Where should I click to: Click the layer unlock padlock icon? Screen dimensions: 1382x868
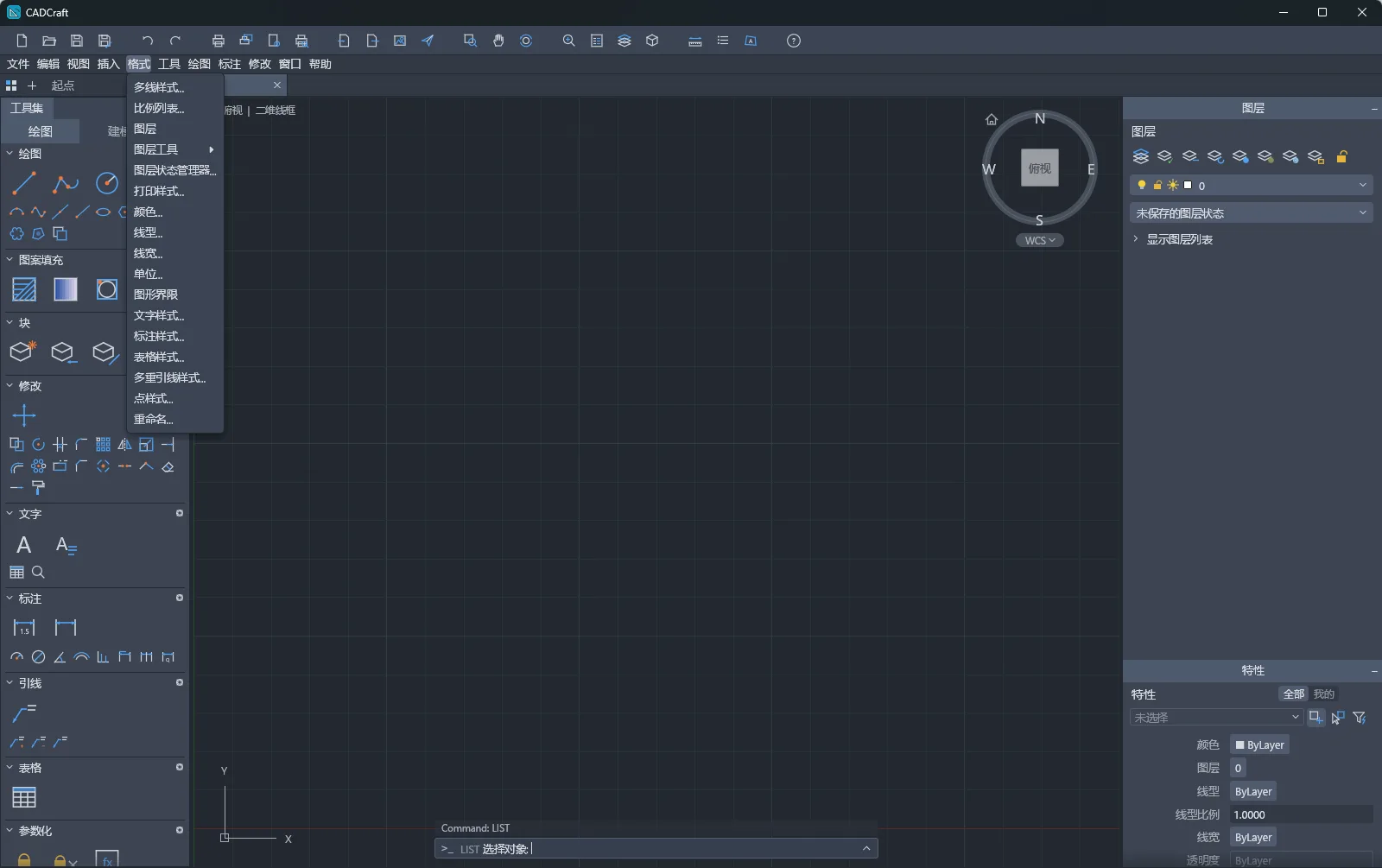(x=1341, y=156)
